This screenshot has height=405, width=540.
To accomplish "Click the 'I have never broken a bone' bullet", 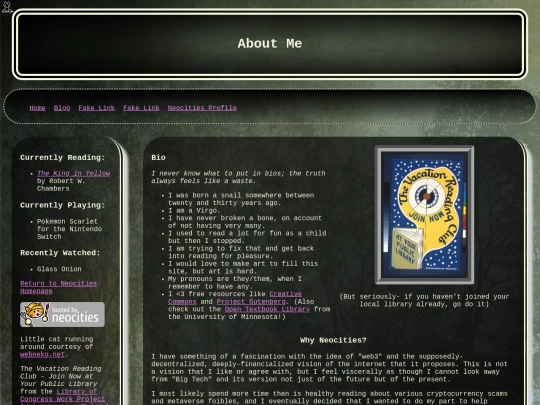I will point(245,222).
